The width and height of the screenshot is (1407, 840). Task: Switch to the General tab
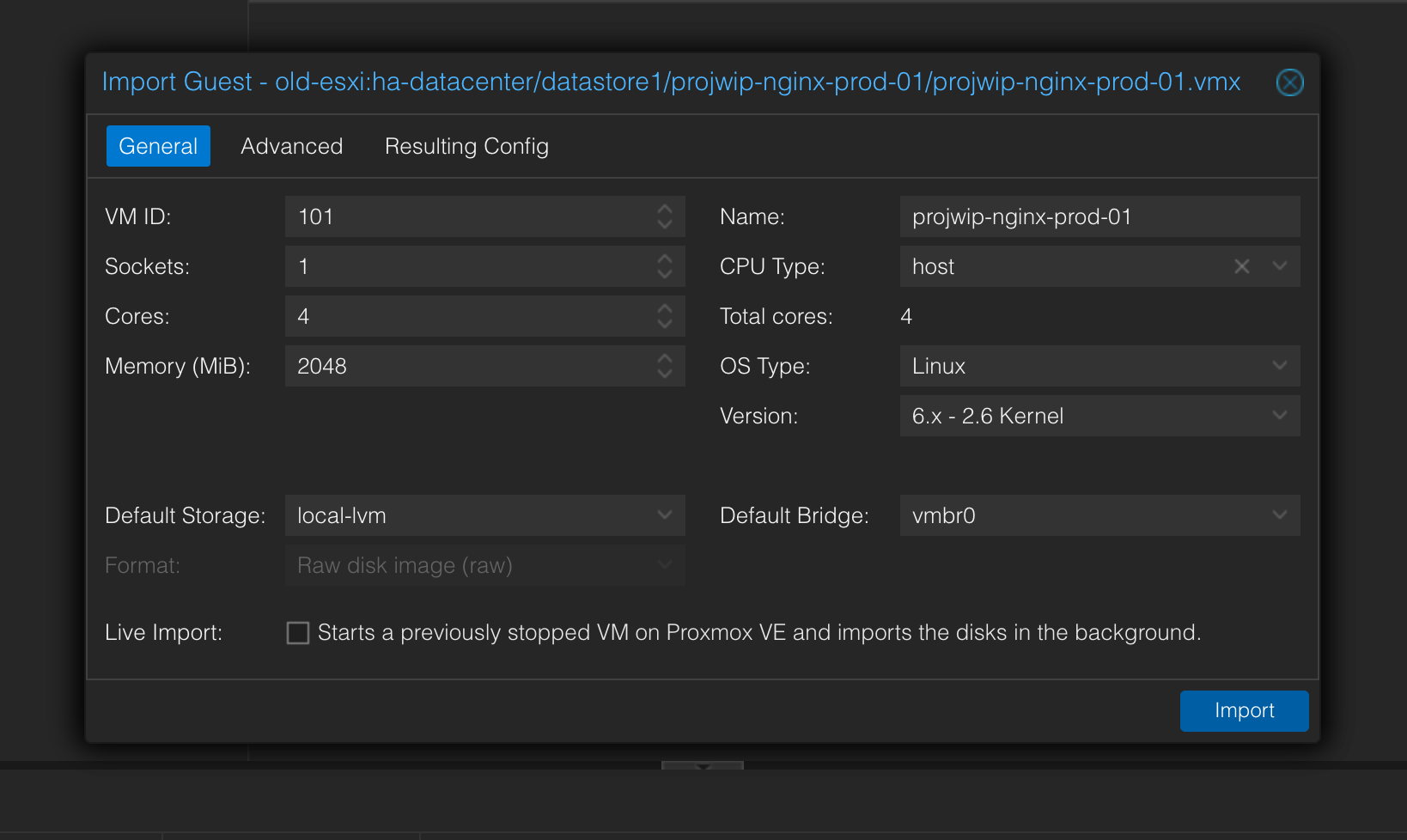point(158,146)
